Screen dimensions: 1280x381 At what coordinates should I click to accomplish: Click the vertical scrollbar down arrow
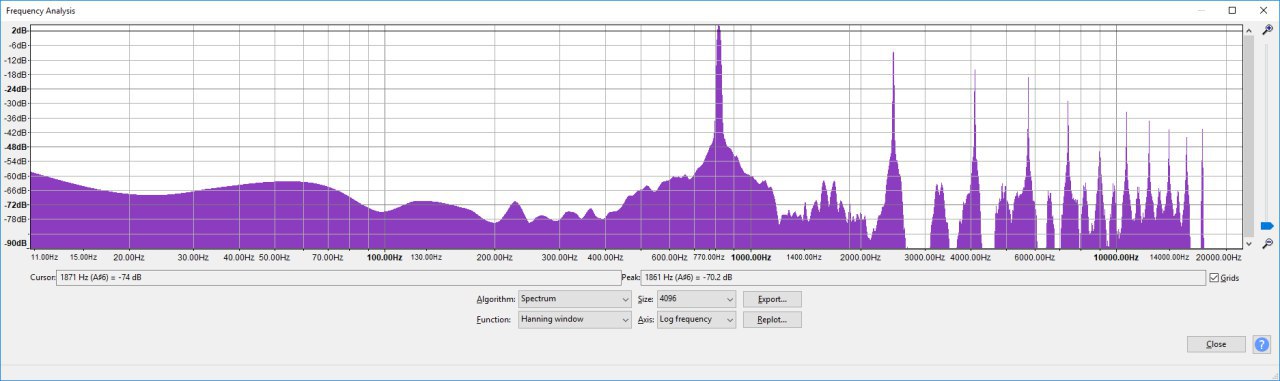1248,243
